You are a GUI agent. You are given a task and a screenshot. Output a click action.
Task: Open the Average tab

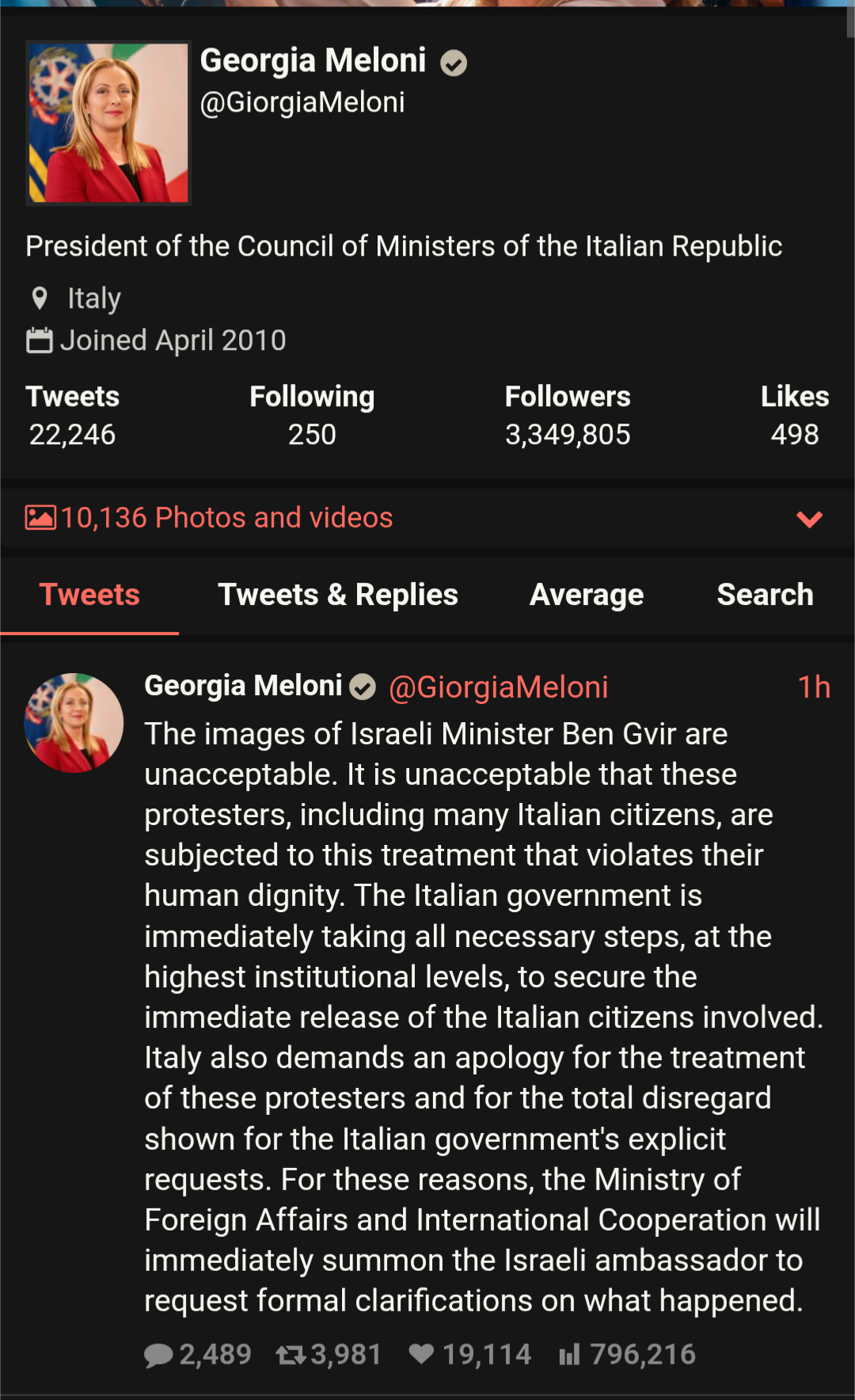[587, 595]
